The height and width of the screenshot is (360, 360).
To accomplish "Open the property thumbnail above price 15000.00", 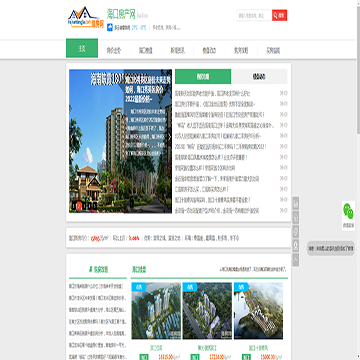I will coord(258,311).
